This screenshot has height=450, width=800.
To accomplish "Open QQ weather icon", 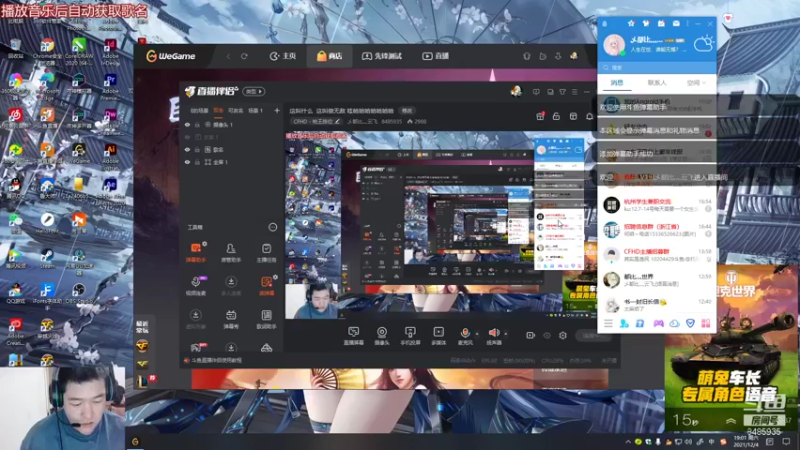I will click(x=703, y=43).
